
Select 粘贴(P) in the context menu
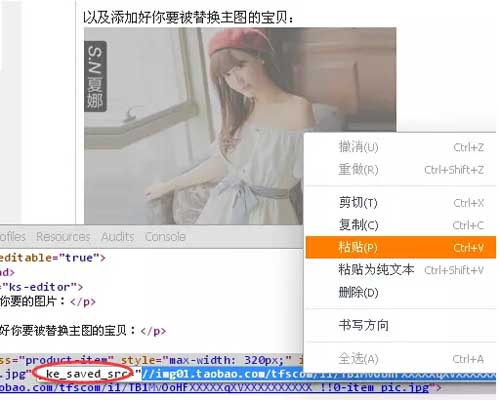pos(400,247)
